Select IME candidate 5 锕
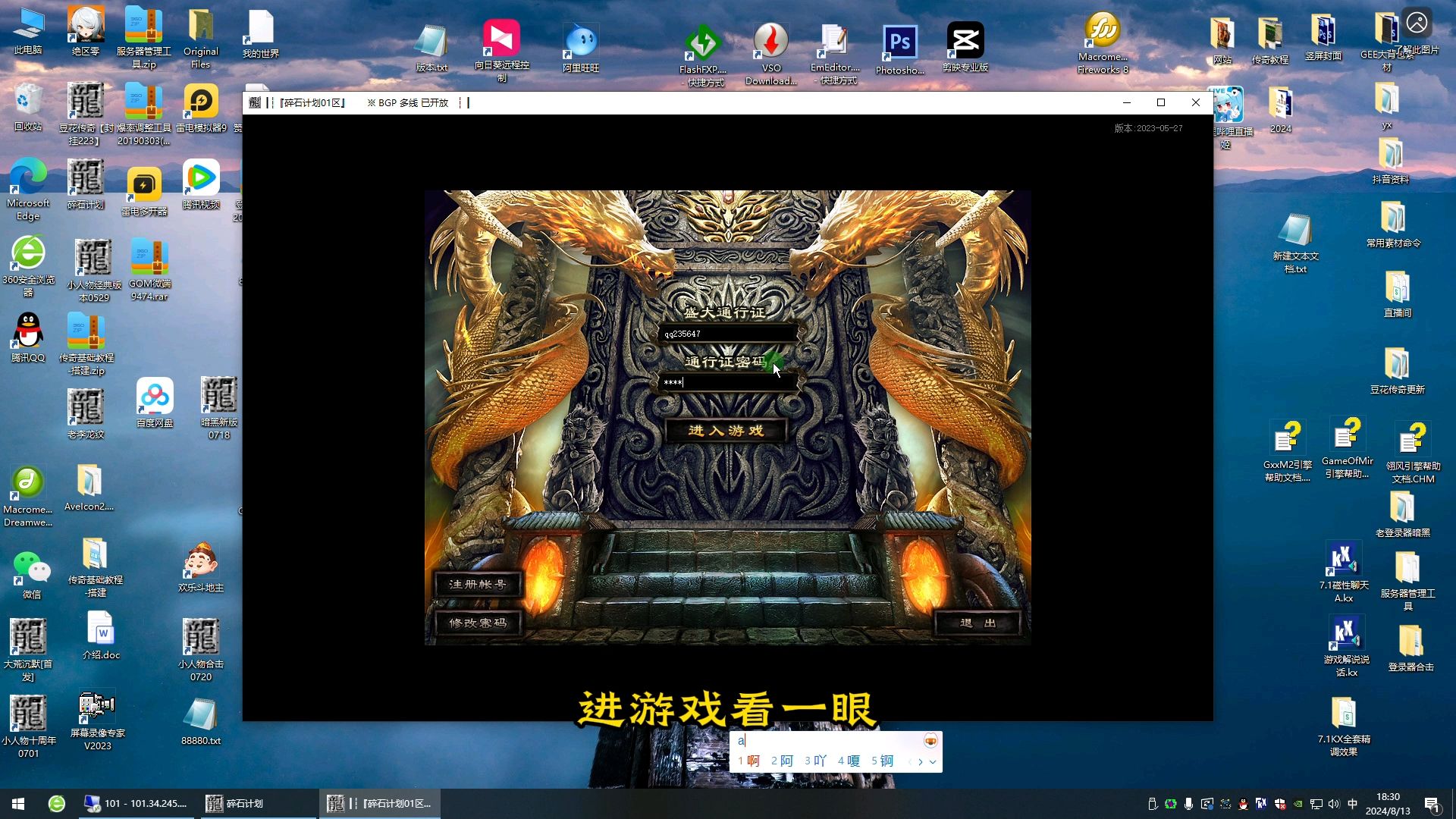The image size is (1456, 819). (x=882, y=761)
